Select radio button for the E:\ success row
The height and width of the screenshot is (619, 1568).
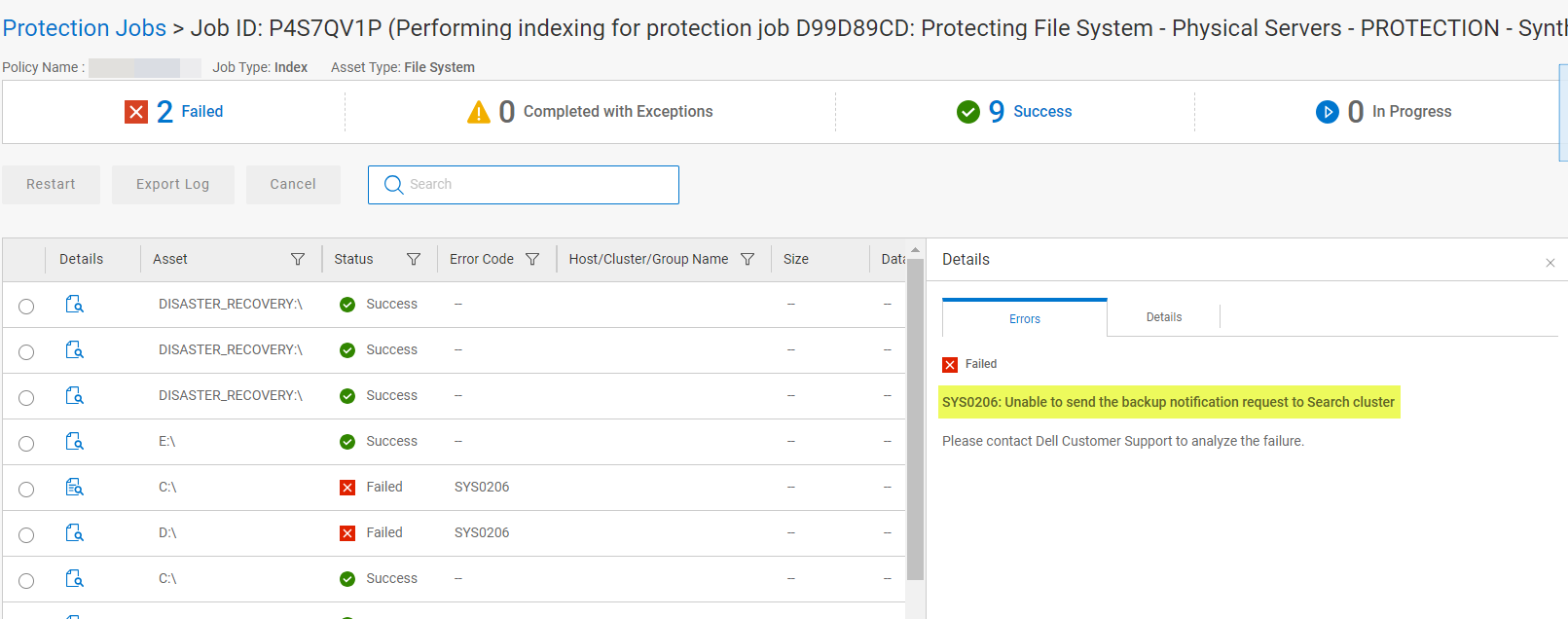coord(26,442)
